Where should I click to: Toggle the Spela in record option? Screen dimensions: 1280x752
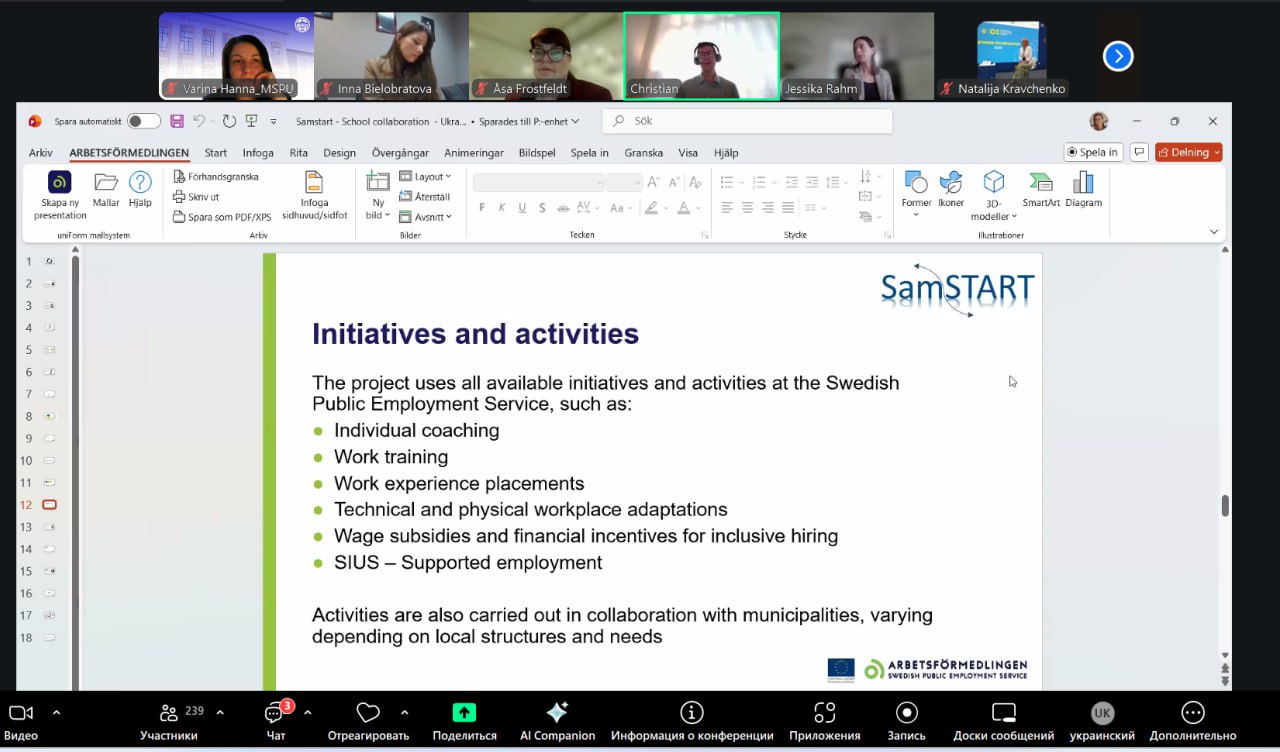tap(1093, 152)
